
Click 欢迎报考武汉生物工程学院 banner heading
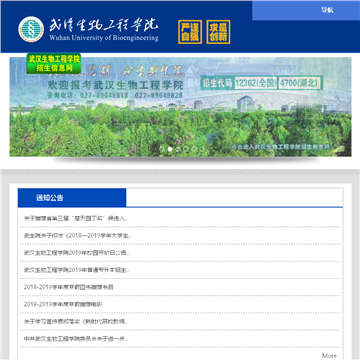(x=116, y=85)
